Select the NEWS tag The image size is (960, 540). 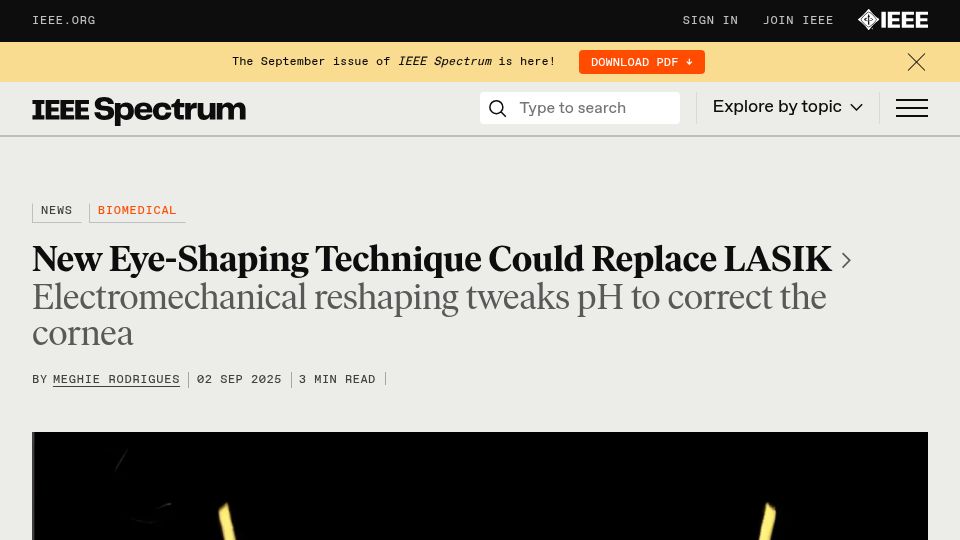[x=56, y=211]
